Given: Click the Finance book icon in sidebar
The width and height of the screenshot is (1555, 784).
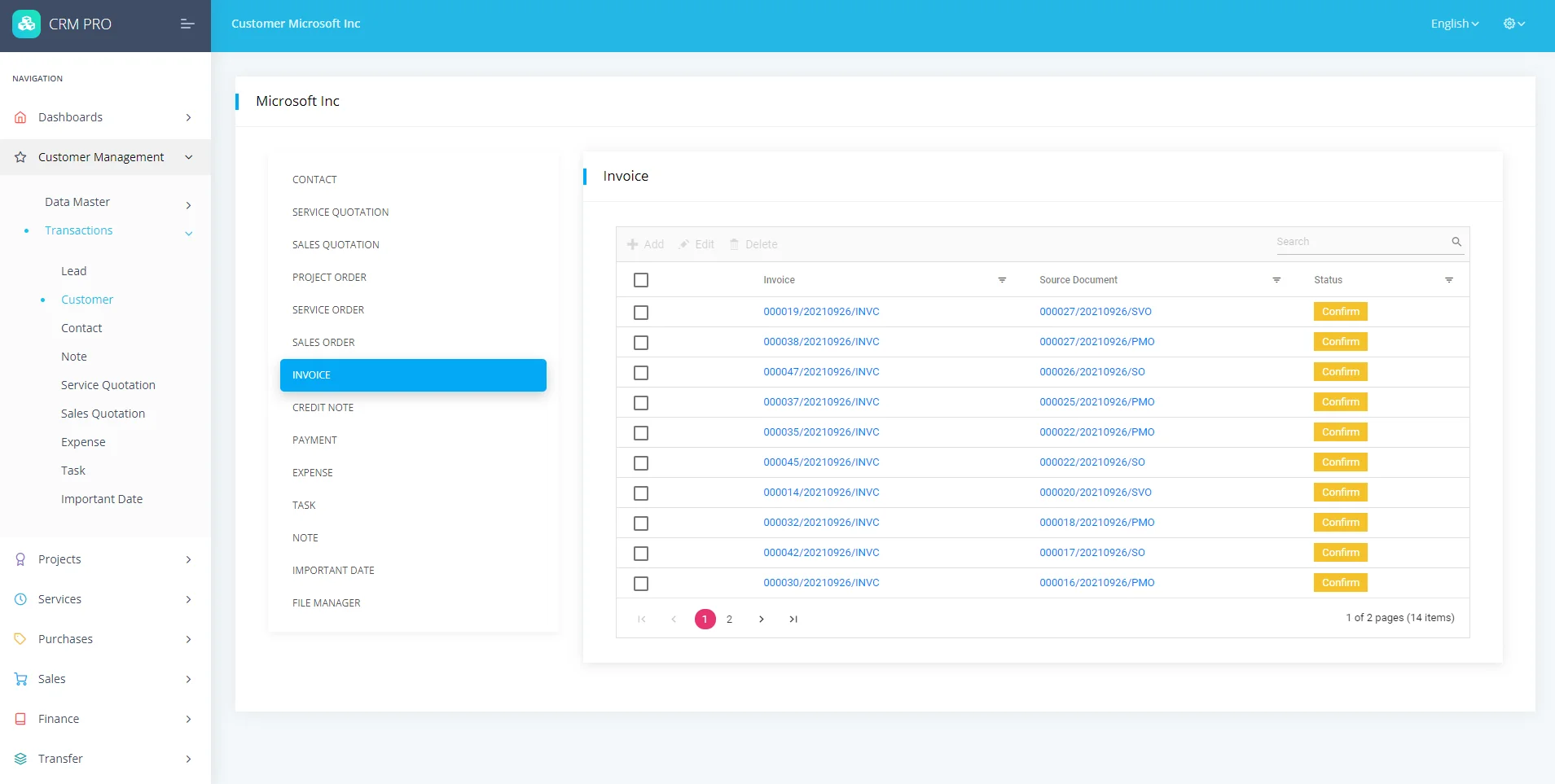Looking at the screenshot, I should click(x=20, y=718).
